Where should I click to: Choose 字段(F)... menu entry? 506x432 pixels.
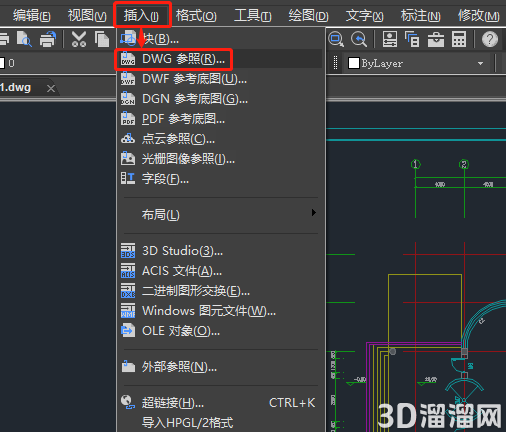221,179
